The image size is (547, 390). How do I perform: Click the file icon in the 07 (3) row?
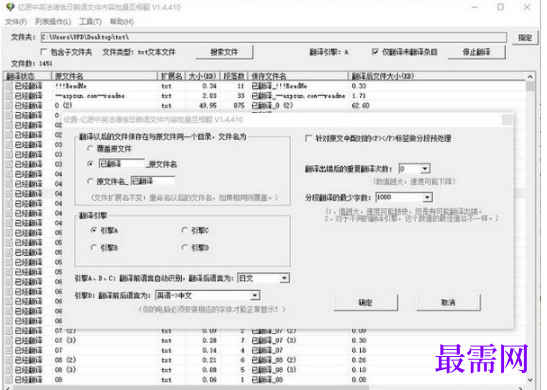coord(9,340)
